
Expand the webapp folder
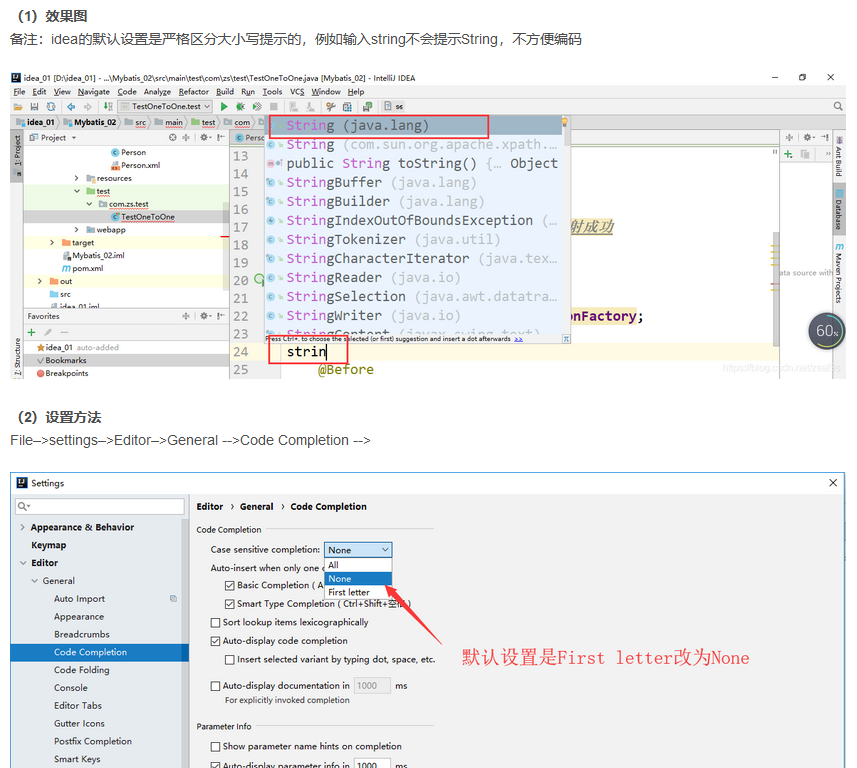[77, 230]
